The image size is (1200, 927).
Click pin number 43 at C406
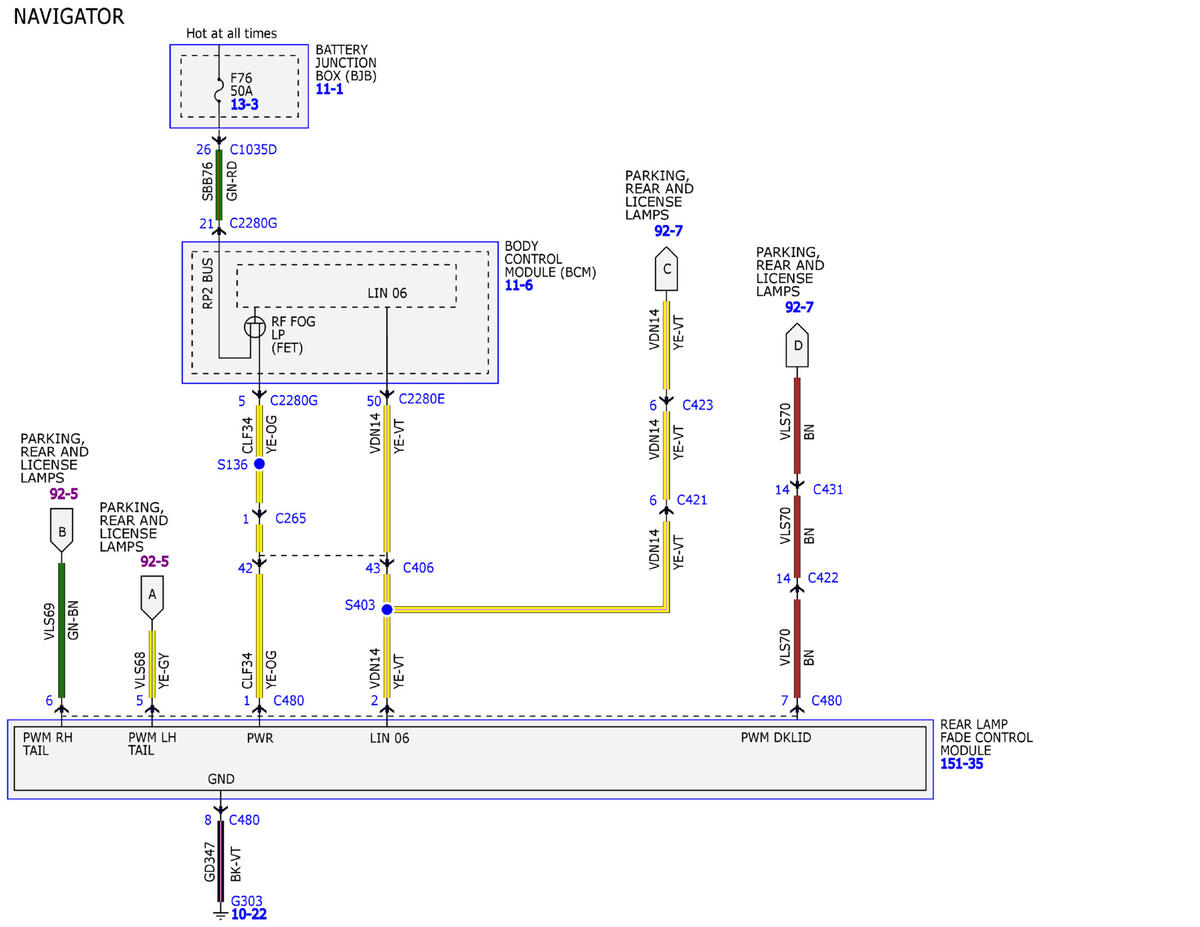pos(374,567)
